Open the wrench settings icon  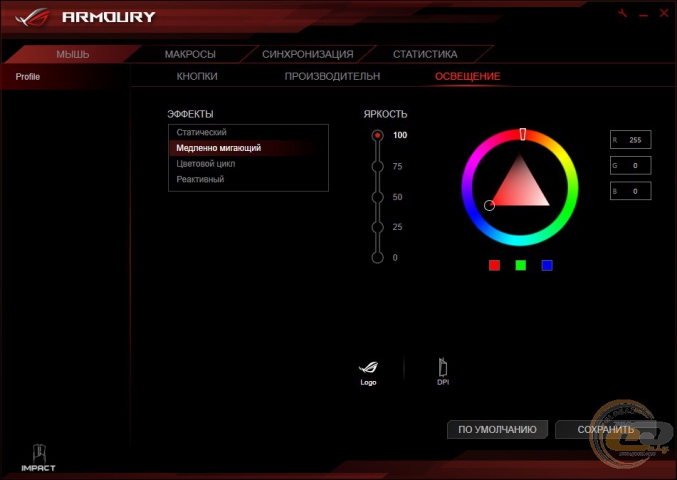622,13
